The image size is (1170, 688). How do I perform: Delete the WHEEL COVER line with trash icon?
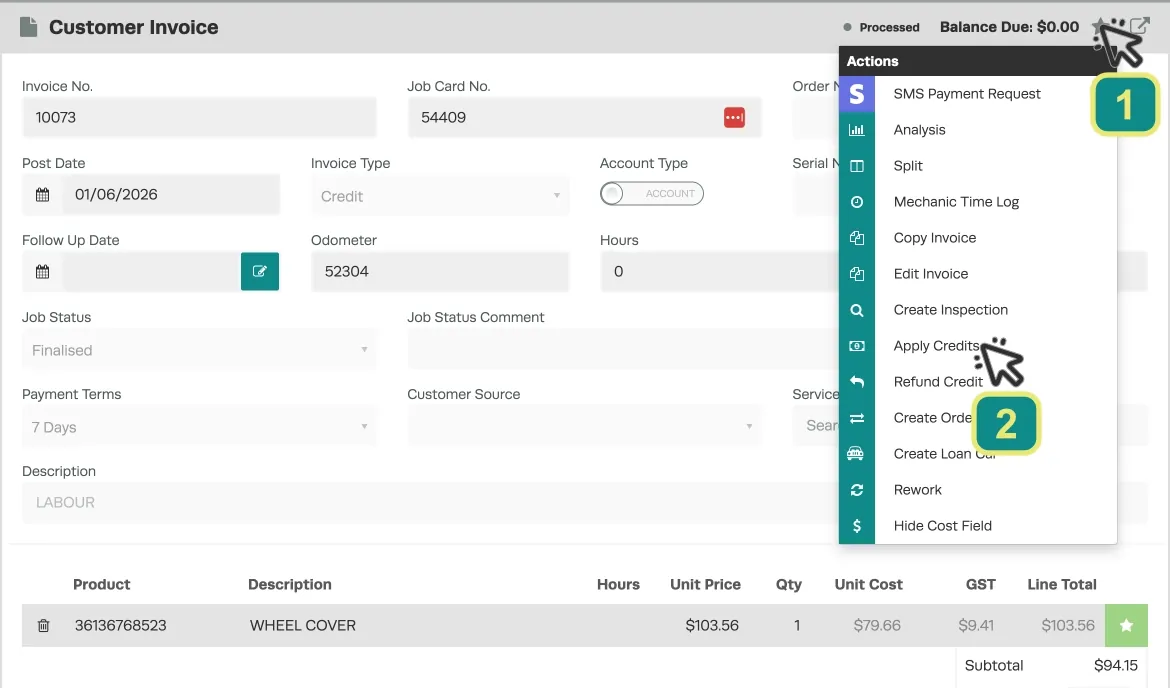point(43,625)
